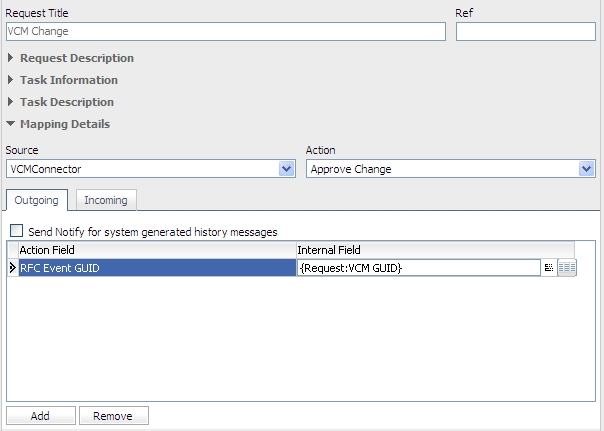Click the Request Title input field
Image resolution: width=604 pixels, height=431 pixels.
coord(225,31)
